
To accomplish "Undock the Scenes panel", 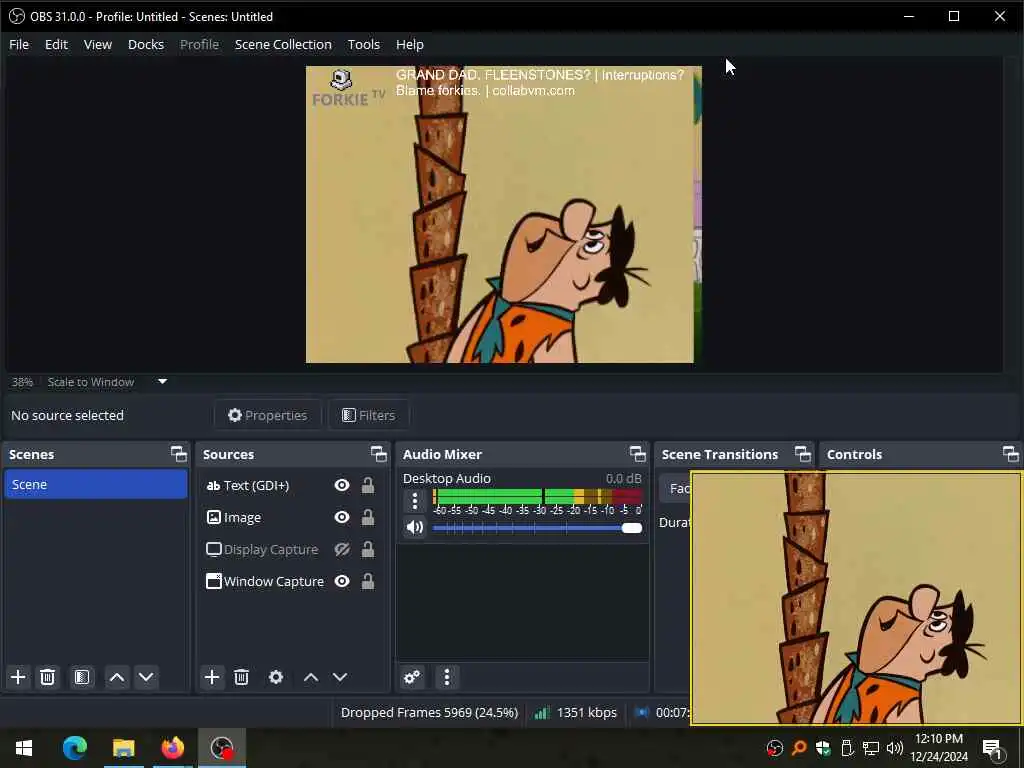I will click(178, 454).
